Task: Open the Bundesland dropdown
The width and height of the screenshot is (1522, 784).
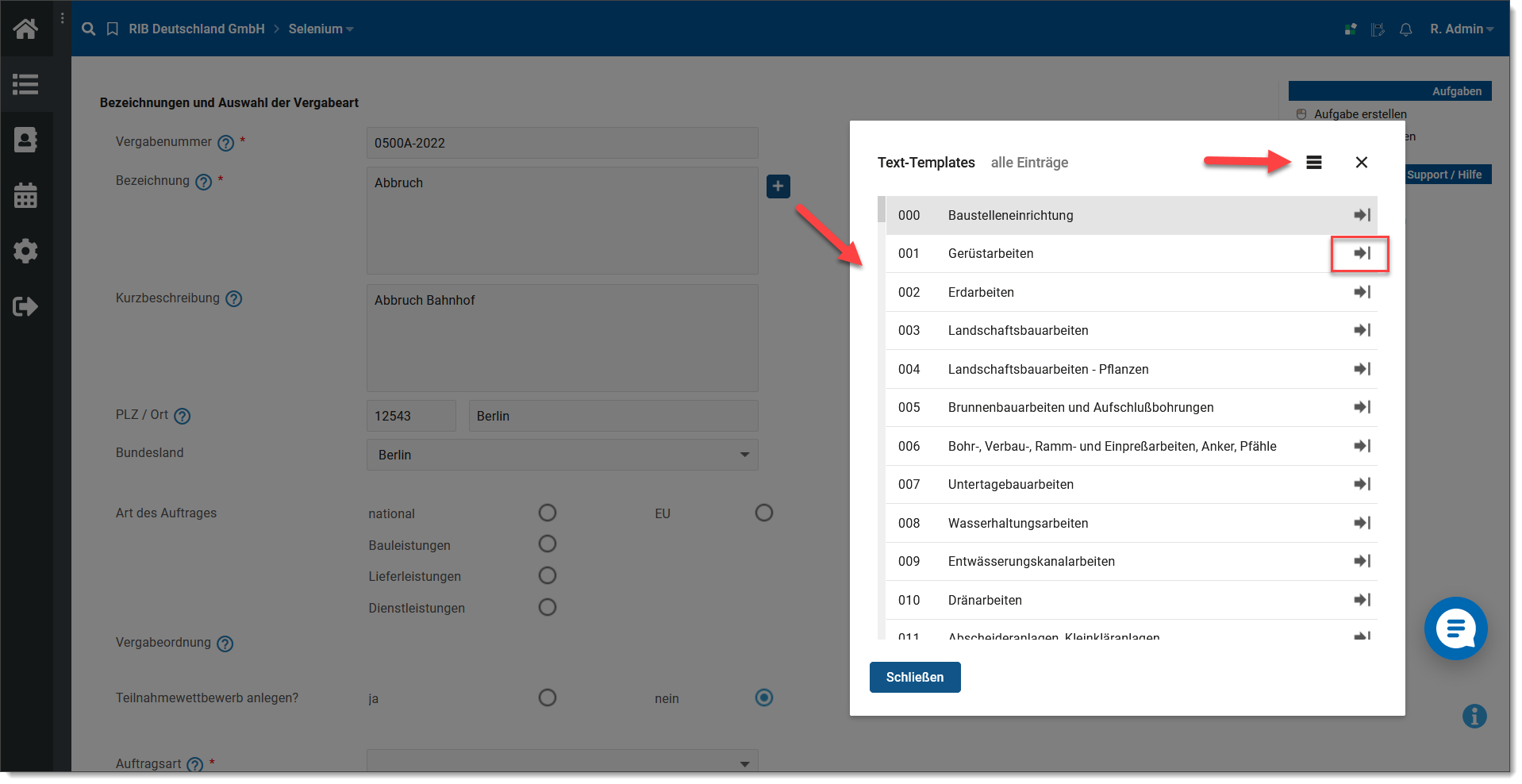Action: point(562,455)
